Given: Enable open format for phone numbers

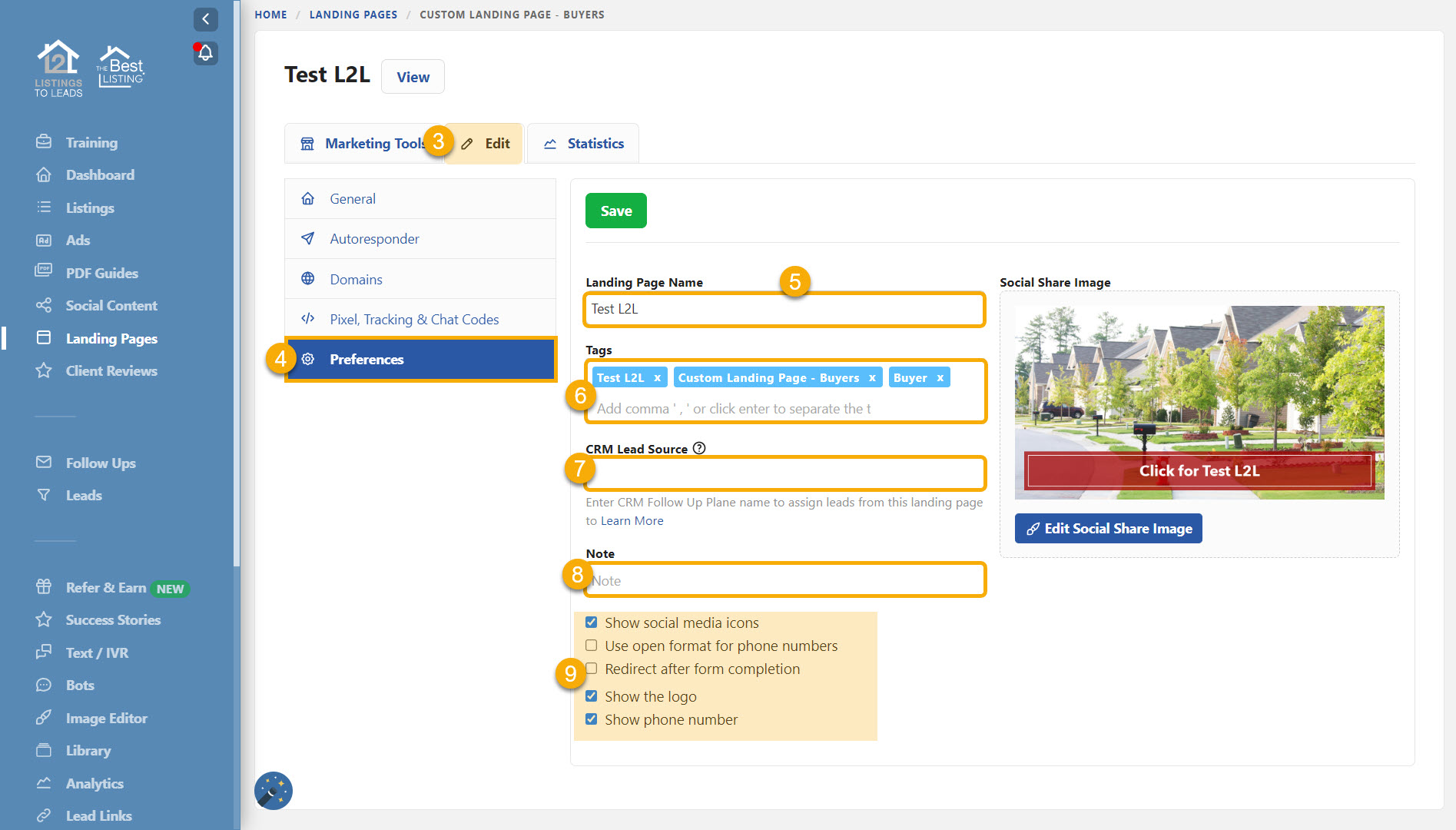Looking at the screenshot, I should (x=592, y=646).
